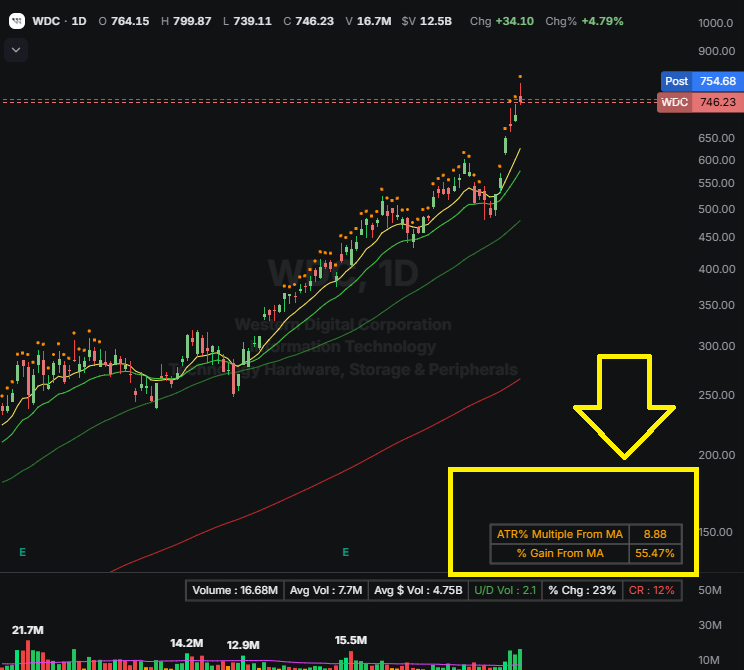Click the 500.00 price axis label

(x=716, y=209)
